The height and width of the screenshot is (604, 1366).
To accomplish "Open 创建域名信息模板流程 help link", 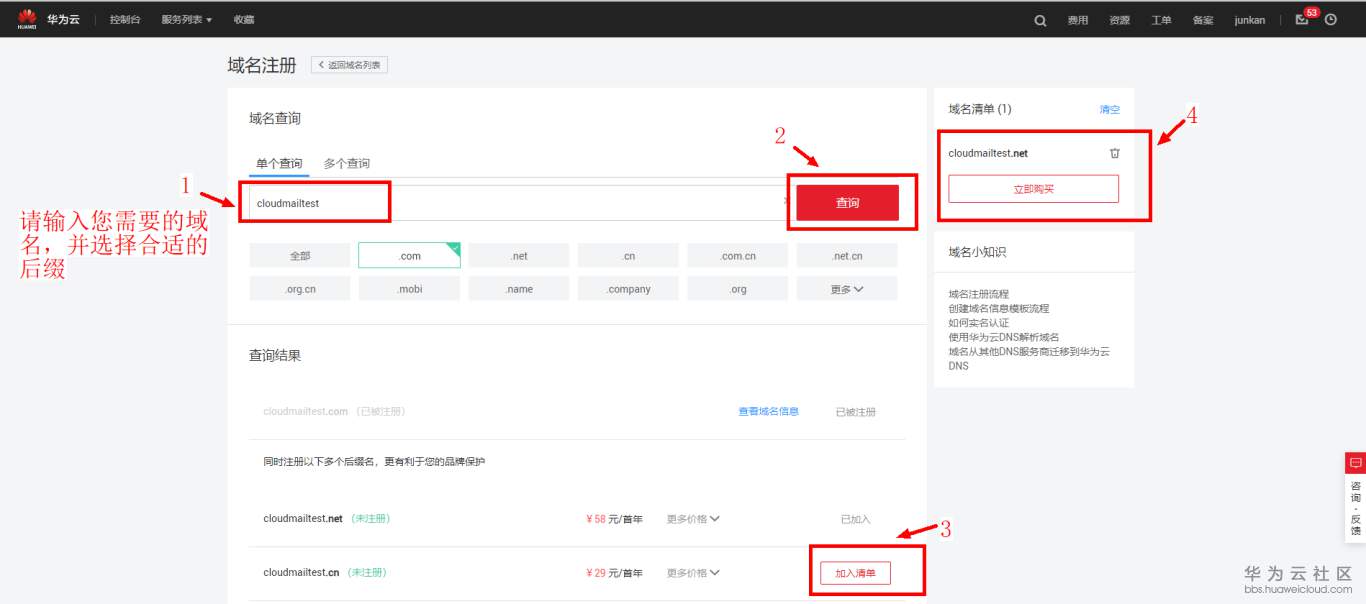I will coord(999,308).
